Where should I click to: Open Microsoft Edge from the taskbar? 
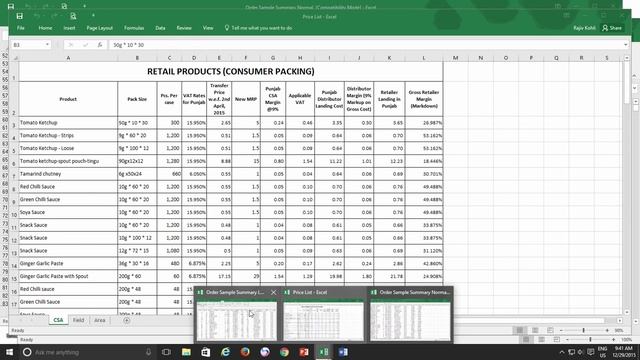[225, 352]
